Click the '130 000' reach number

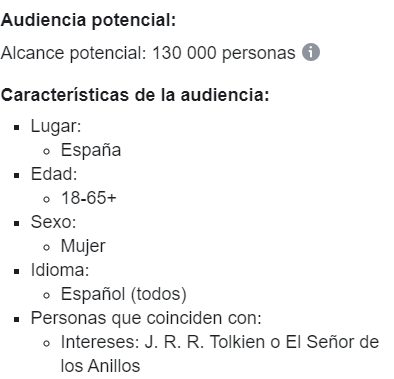pyautogui.click(x=184, y=53)
